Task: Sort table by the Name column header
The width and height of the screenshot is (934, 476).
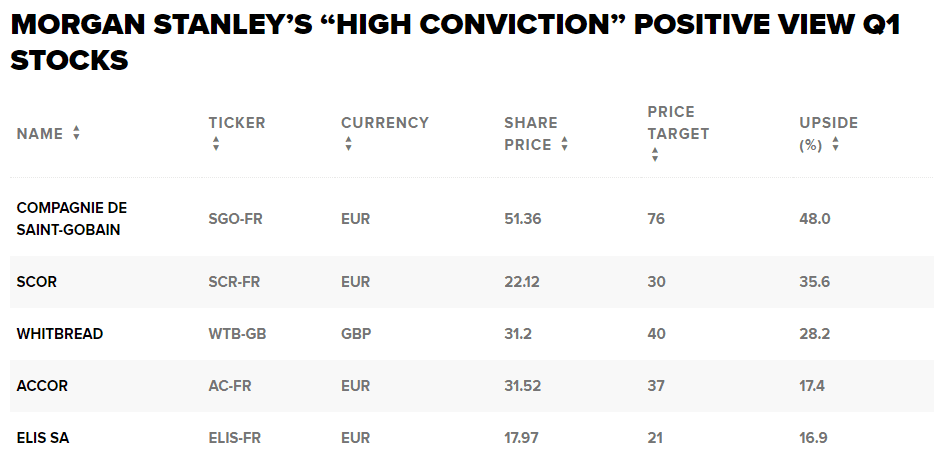Action: [x=40, y=134]
